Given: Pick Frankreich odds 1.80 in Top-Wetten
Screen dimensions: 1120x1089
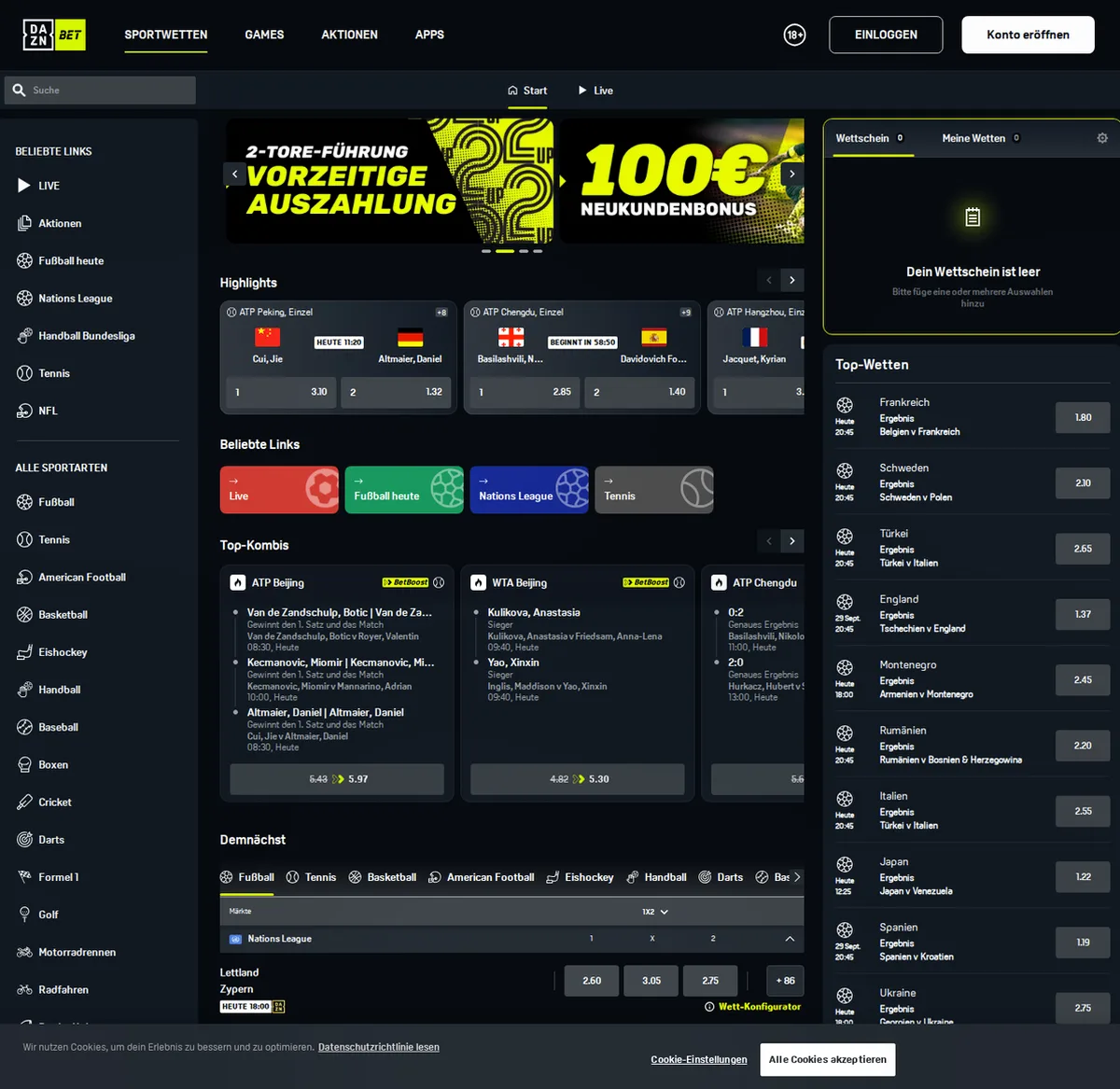Looking at the screenshot, I should click(x=1083, y=417).
